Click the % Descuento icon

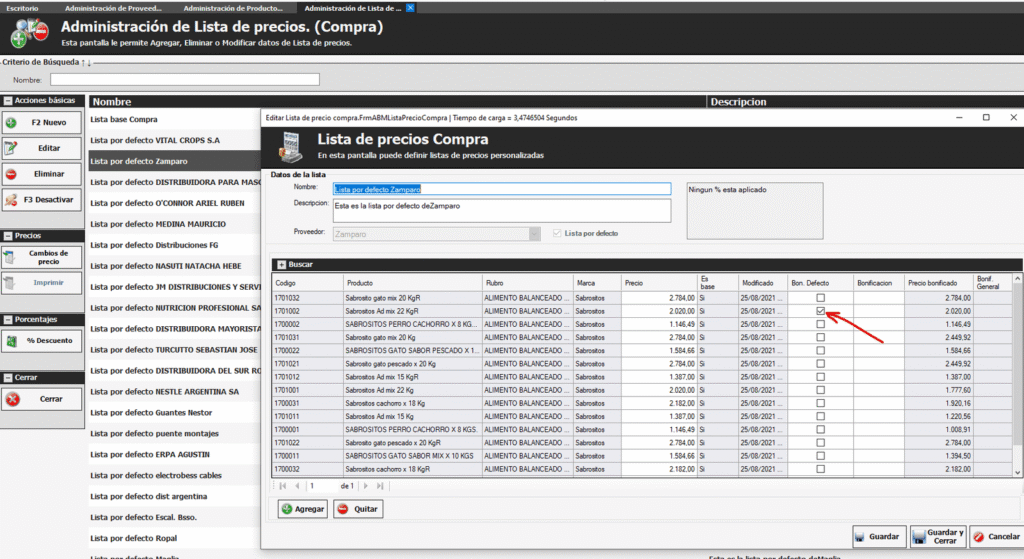(x=11, y=342)
